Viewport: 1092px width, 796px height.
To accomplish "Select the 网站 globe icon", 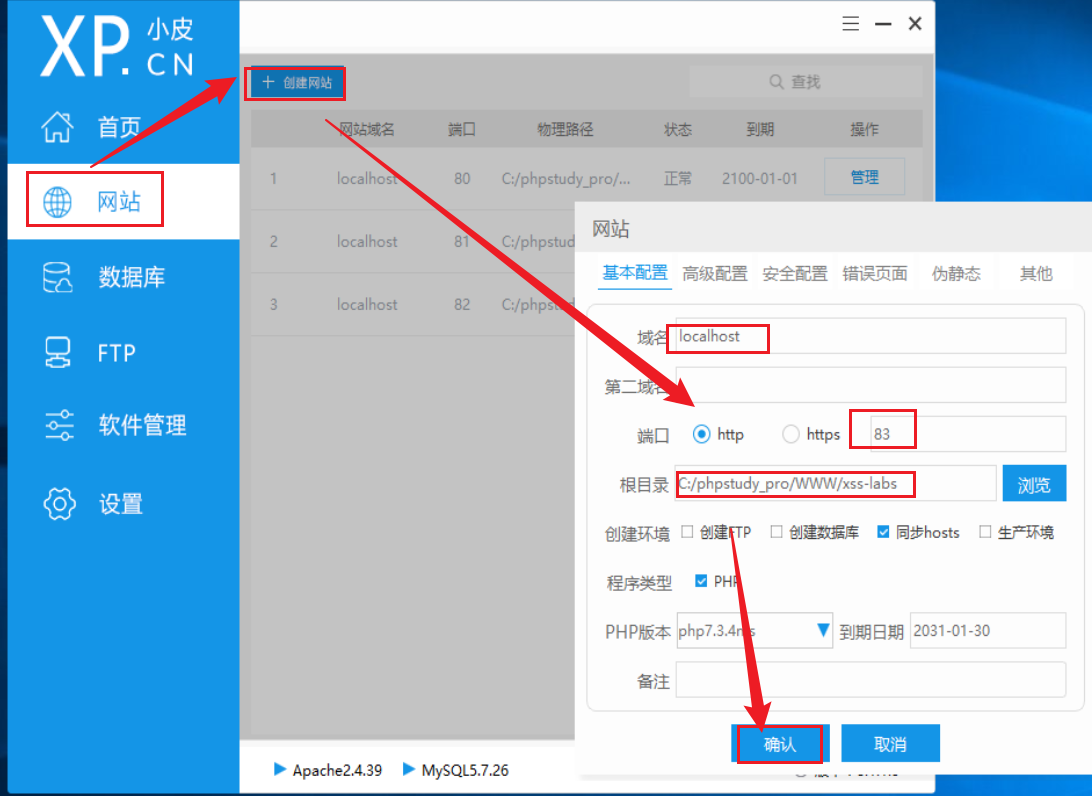I will (57, 202).
